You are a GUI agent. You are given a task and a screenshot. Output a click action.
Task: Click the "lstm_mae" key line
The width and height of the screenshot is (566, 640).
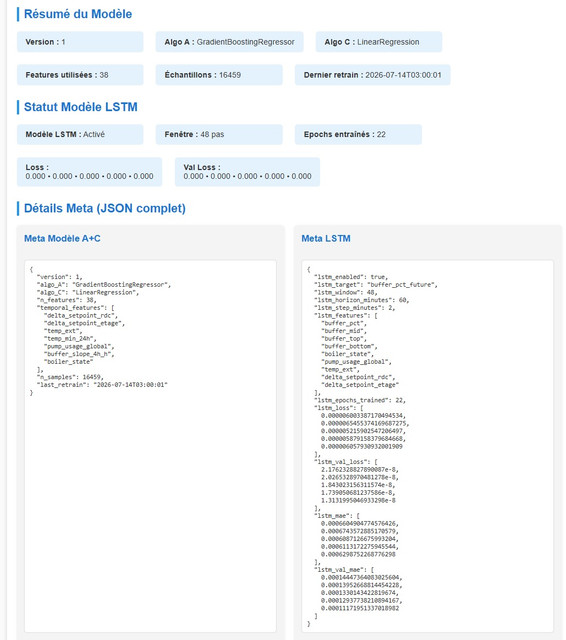coord(337,516)
